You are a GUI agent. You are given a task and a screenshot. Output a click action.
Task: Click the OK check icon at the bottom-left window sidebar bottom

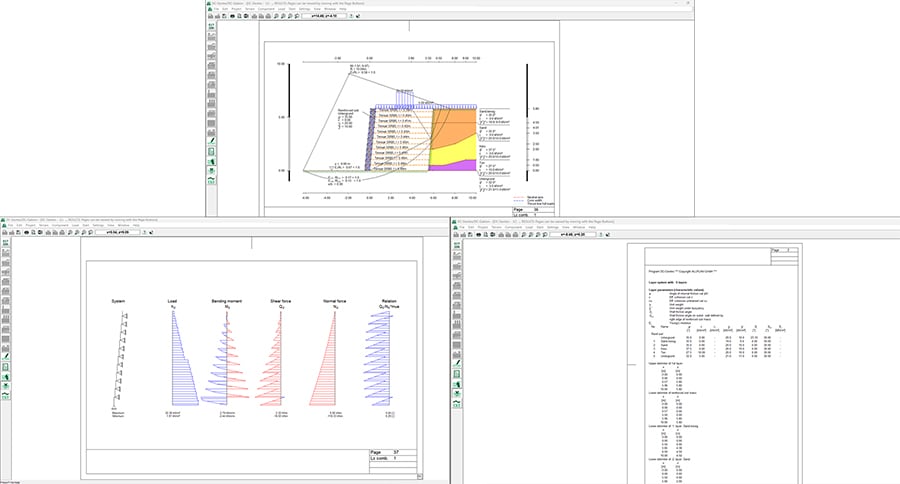click(5, 396)
